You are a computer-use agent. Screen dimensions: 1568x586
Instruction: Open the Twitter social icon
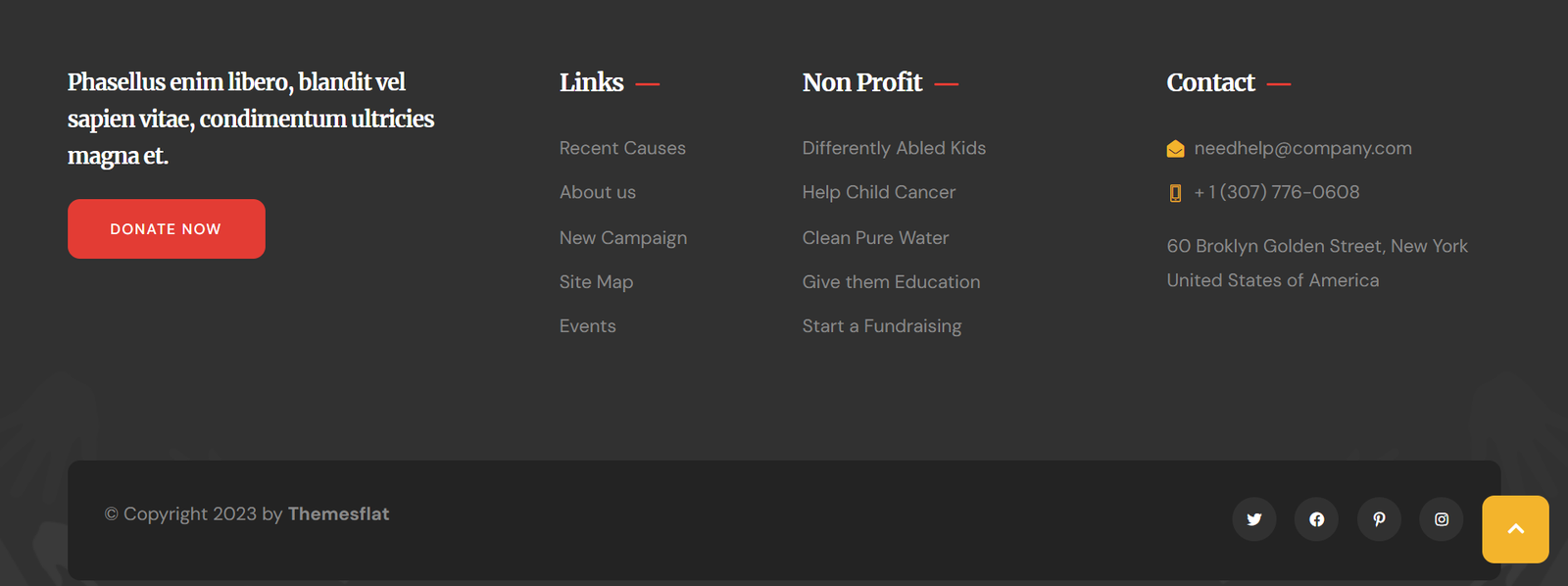pos(1253,519)
